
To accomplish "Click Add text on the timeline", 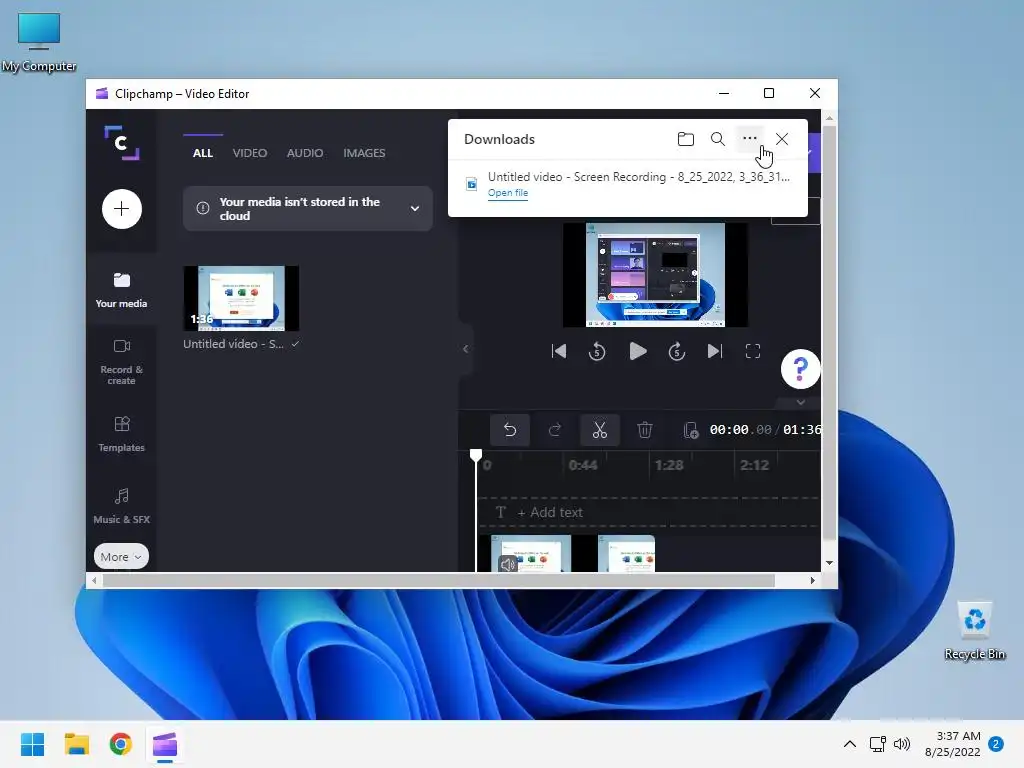I will click(x=550, y=513).
